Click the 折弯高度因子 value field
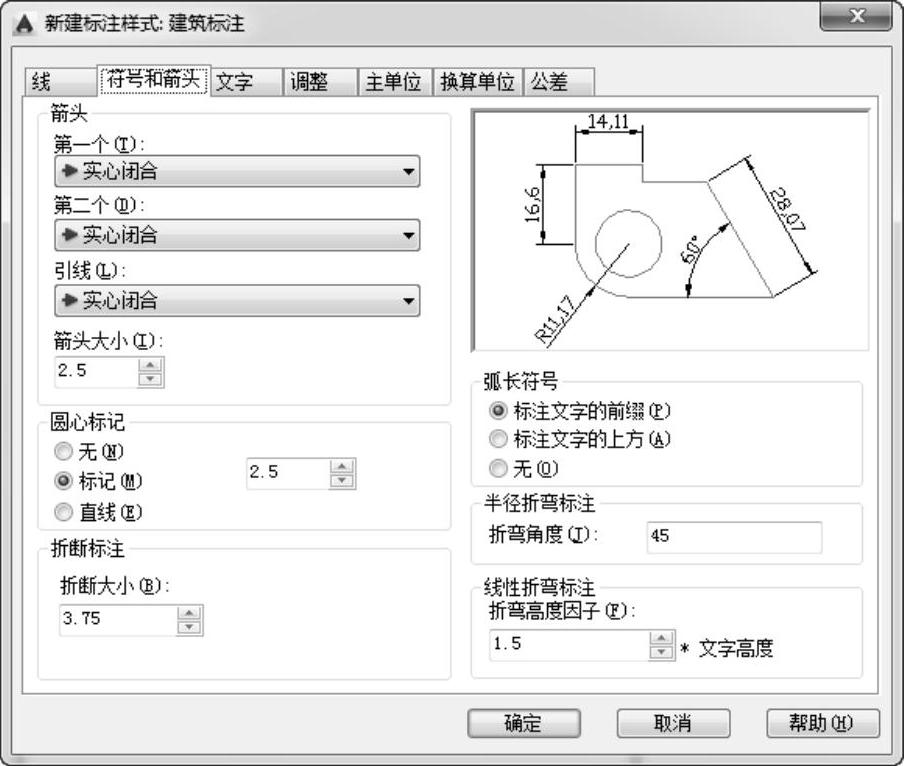Image resolution: width=904 pixels, height=766 pixels. click(x=569, y=645)
